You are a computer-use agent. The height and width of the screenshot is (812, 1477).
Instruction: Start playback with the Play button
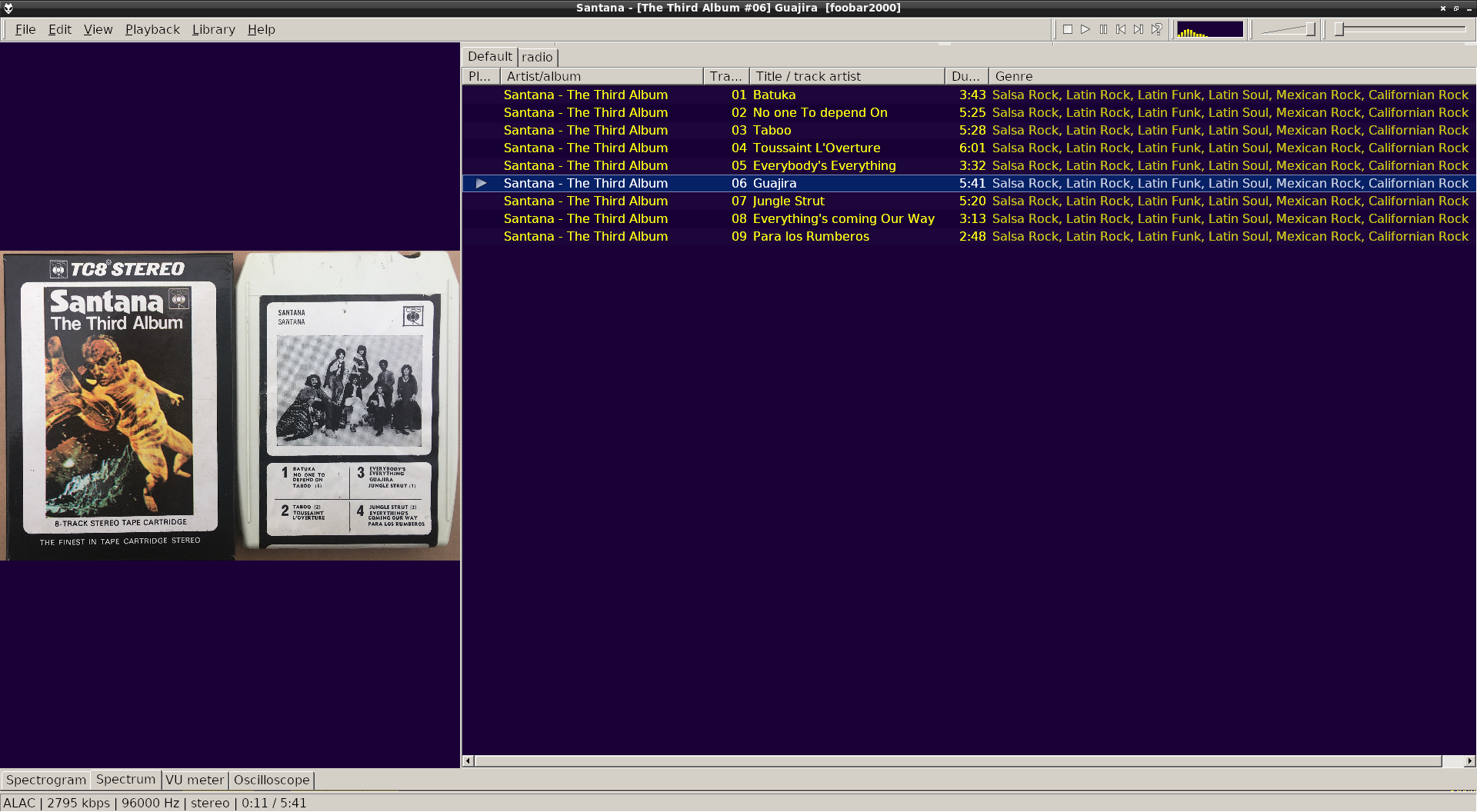pos(1085,29)
